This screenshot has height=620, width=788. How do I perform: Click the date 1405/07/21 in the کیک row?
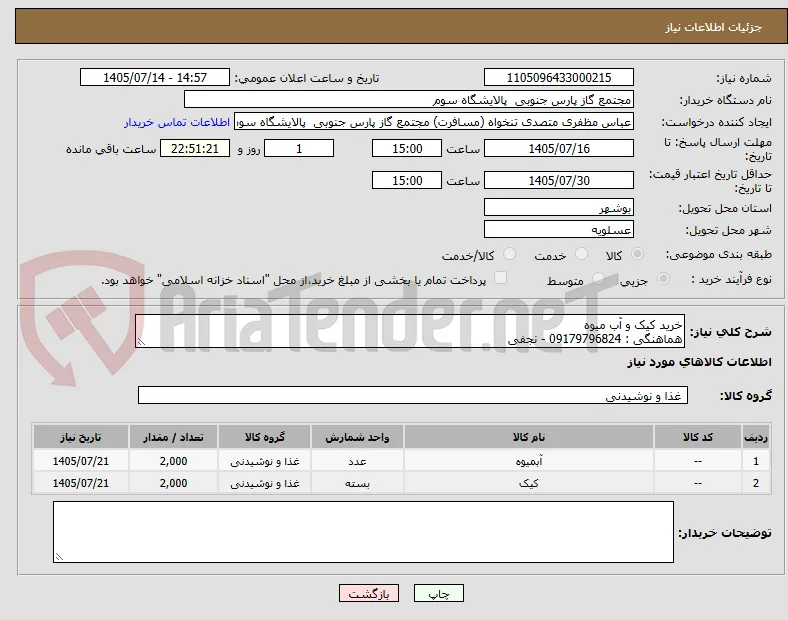[81, 483]
